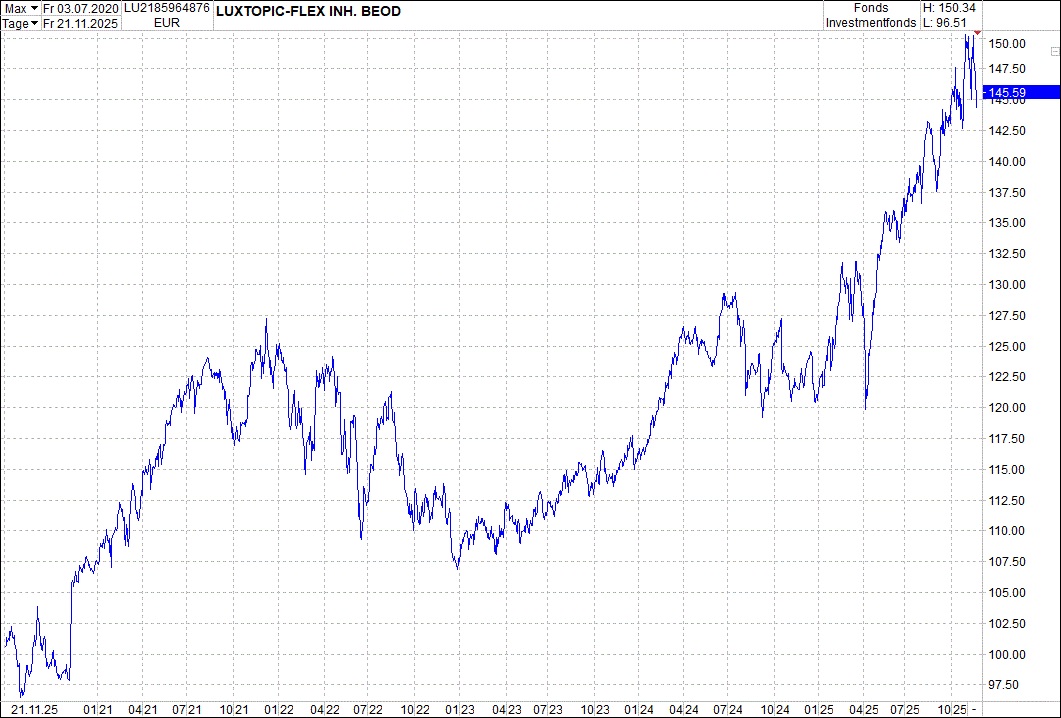This screenshot has height=718, width=1061.
Task: Click the 132.50 price axis label
Action: coord(1007,254)
